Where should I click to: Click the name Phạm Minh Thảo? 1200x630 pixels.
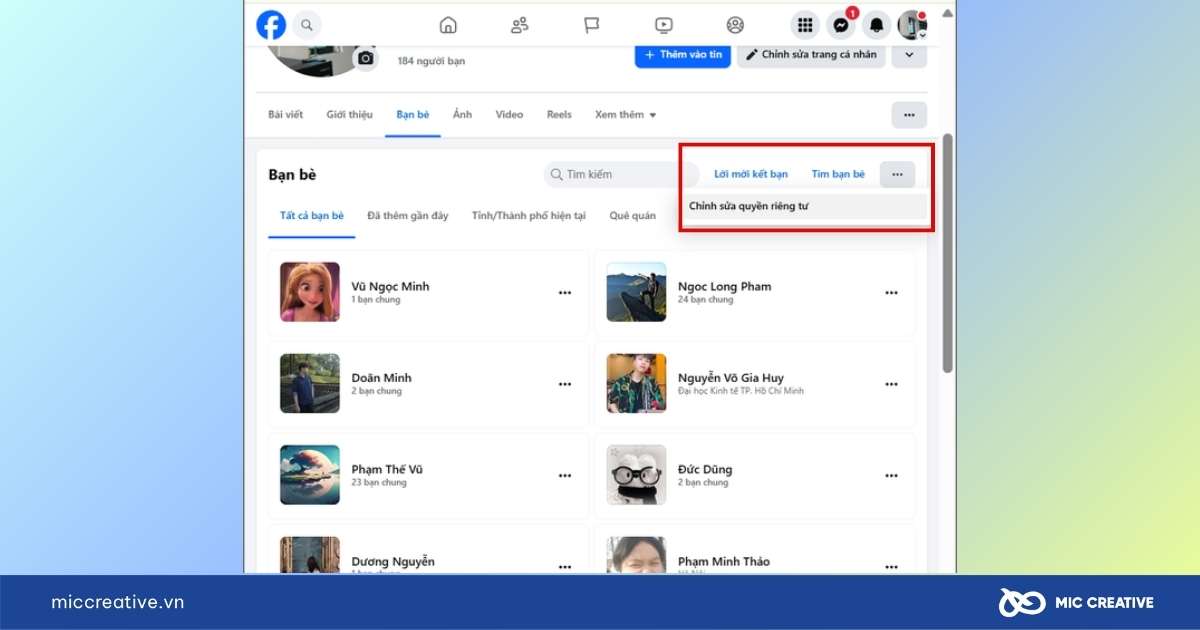click(x=724, y=562)
